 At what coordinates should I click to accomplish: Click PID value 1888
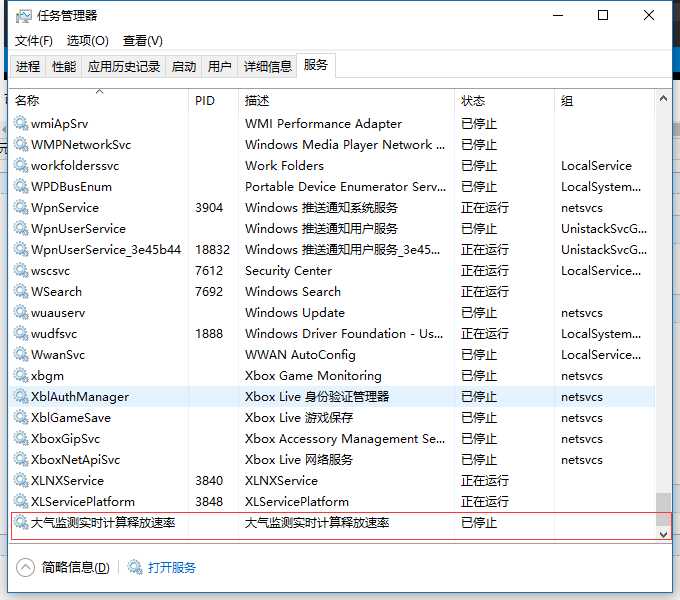pos(209,333)
